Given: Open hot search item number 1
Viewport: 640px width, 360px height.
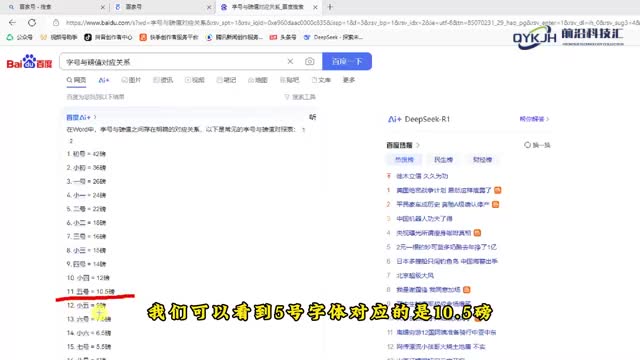Looking at the screenshot, I should click(x=444, y=190).
